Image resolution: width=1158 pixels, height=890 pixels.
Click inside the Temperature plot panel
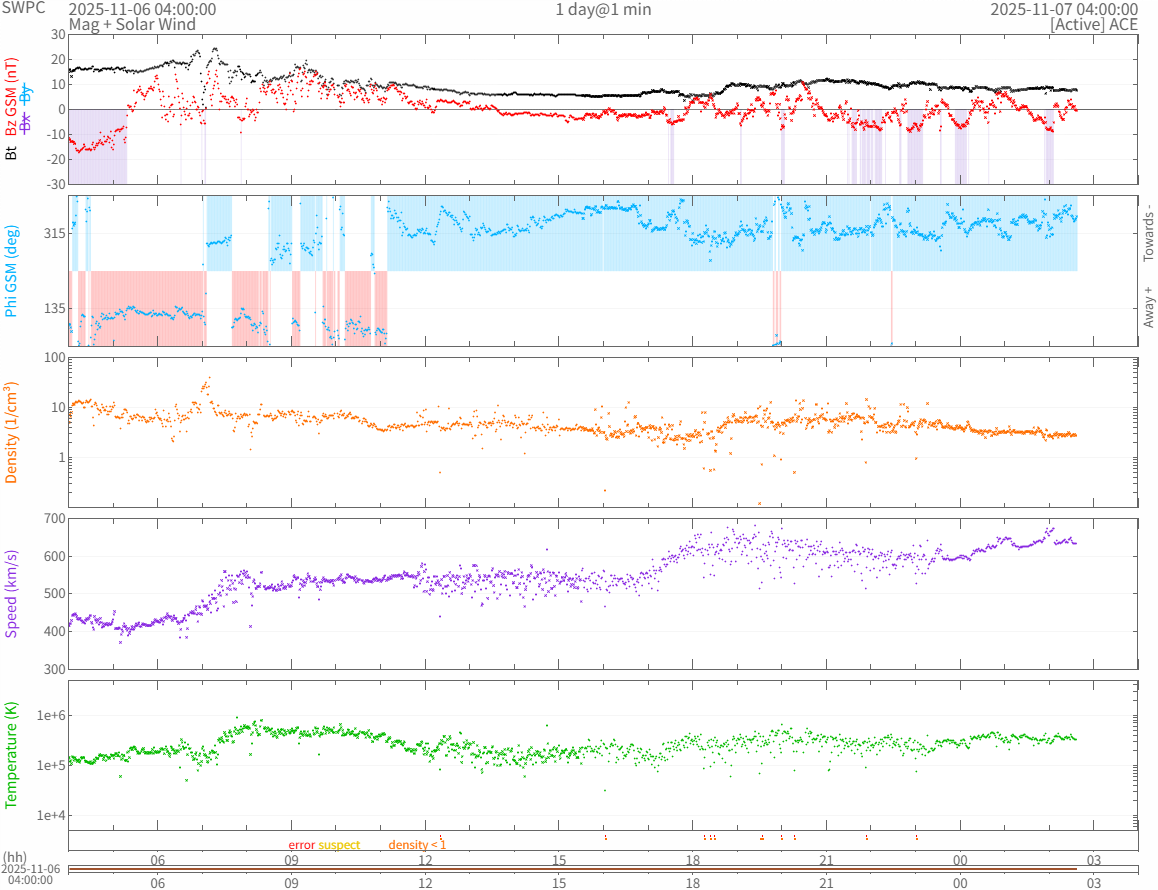tap(603, 755)
